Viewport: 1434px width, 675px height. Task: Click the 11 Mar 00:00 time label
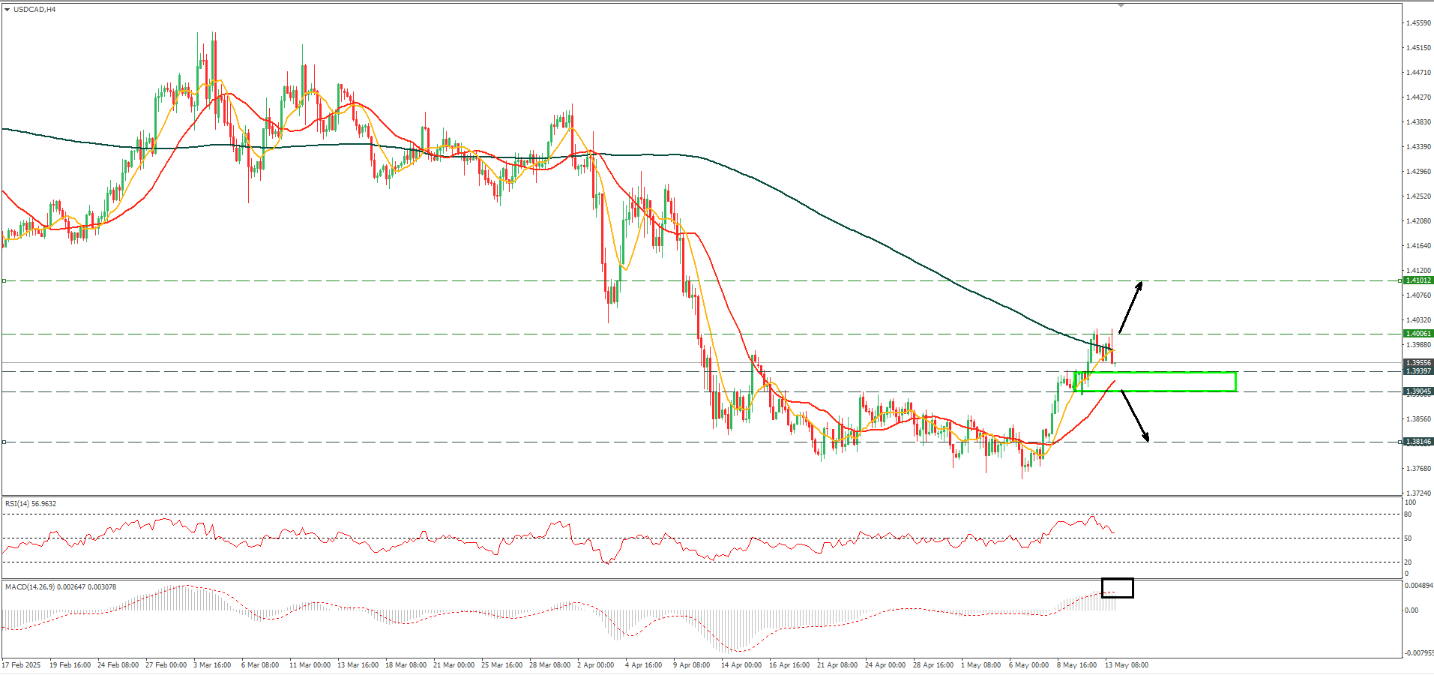[x=312, y=664]
